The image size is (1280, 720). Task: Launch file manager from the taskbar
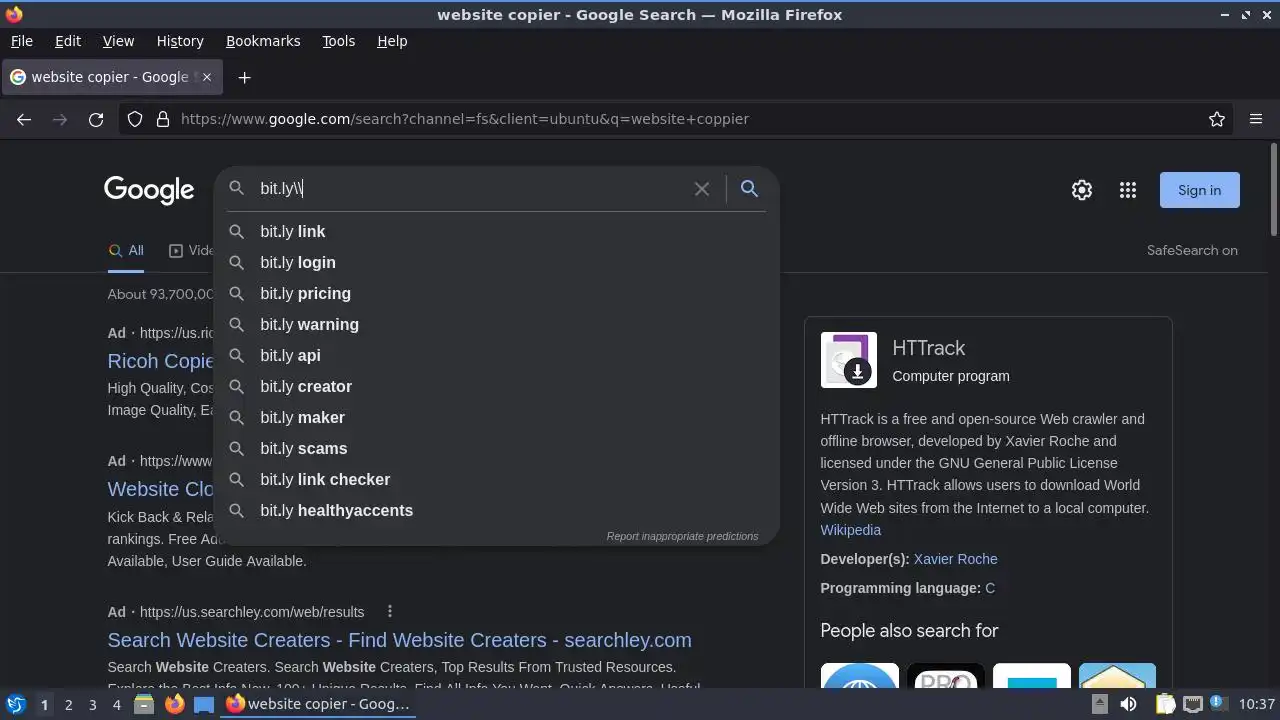pyautogui.click(x=144, y=704)
